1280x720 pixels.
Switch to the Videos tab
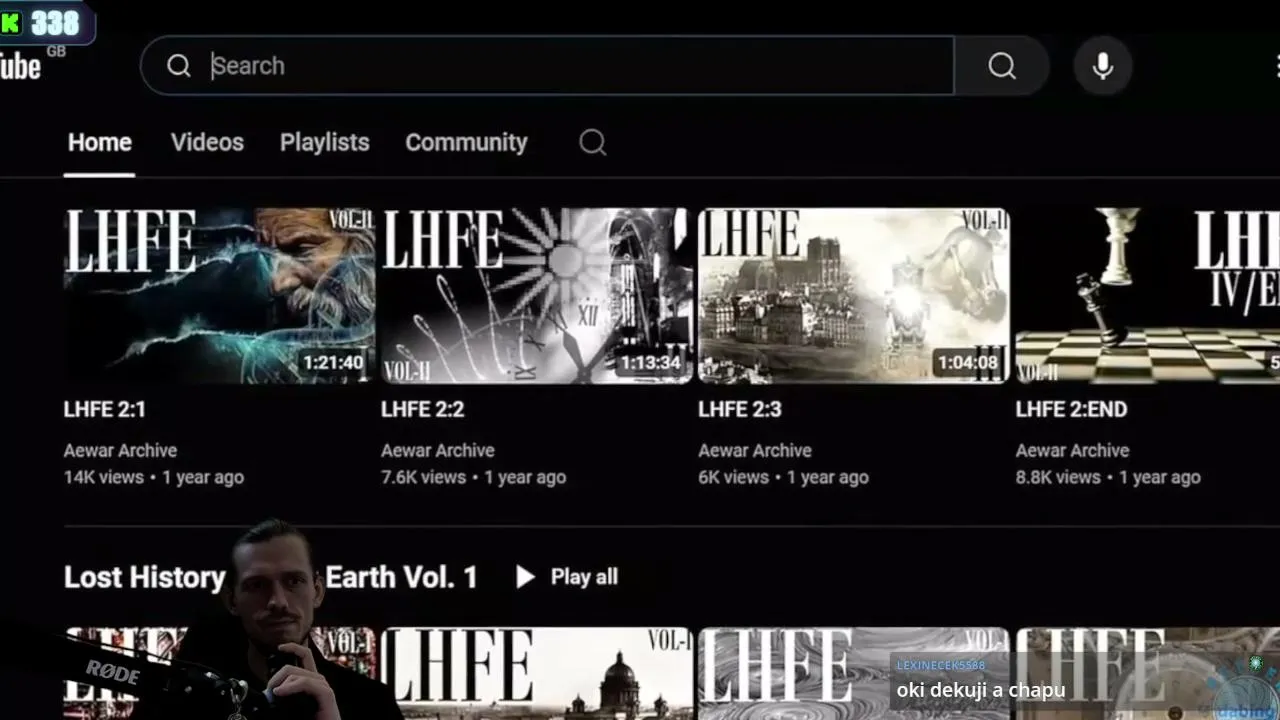click(x=207, y=142)
